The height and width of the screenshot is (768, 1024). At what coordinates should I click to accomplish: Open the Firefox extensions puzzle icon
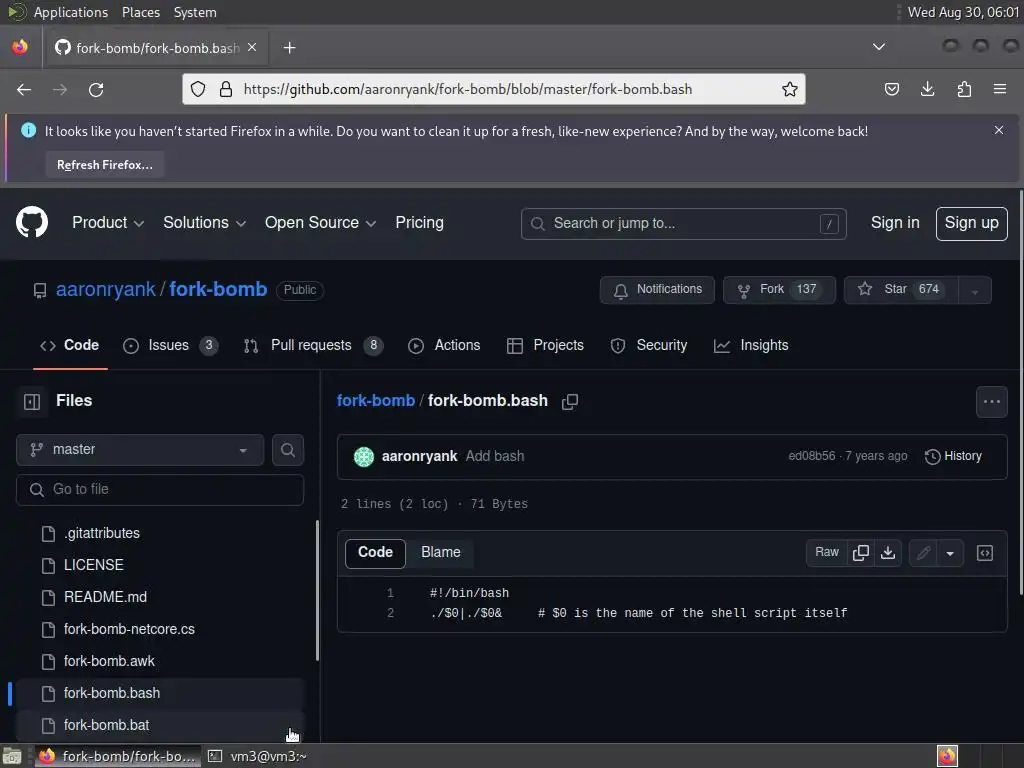pyautogui.click(x=964, y=89)
